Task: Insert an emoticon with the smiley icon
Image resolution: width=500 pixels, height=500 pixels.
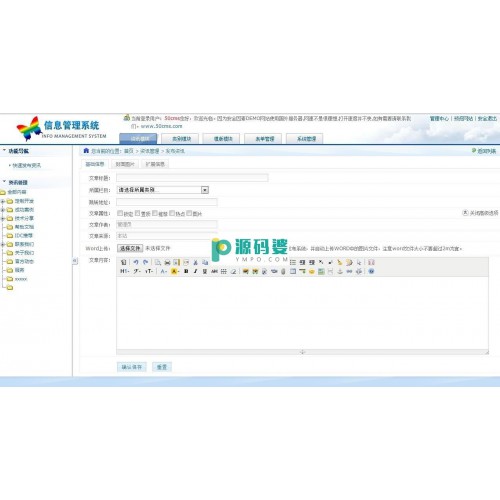Action: pos(312,271)
